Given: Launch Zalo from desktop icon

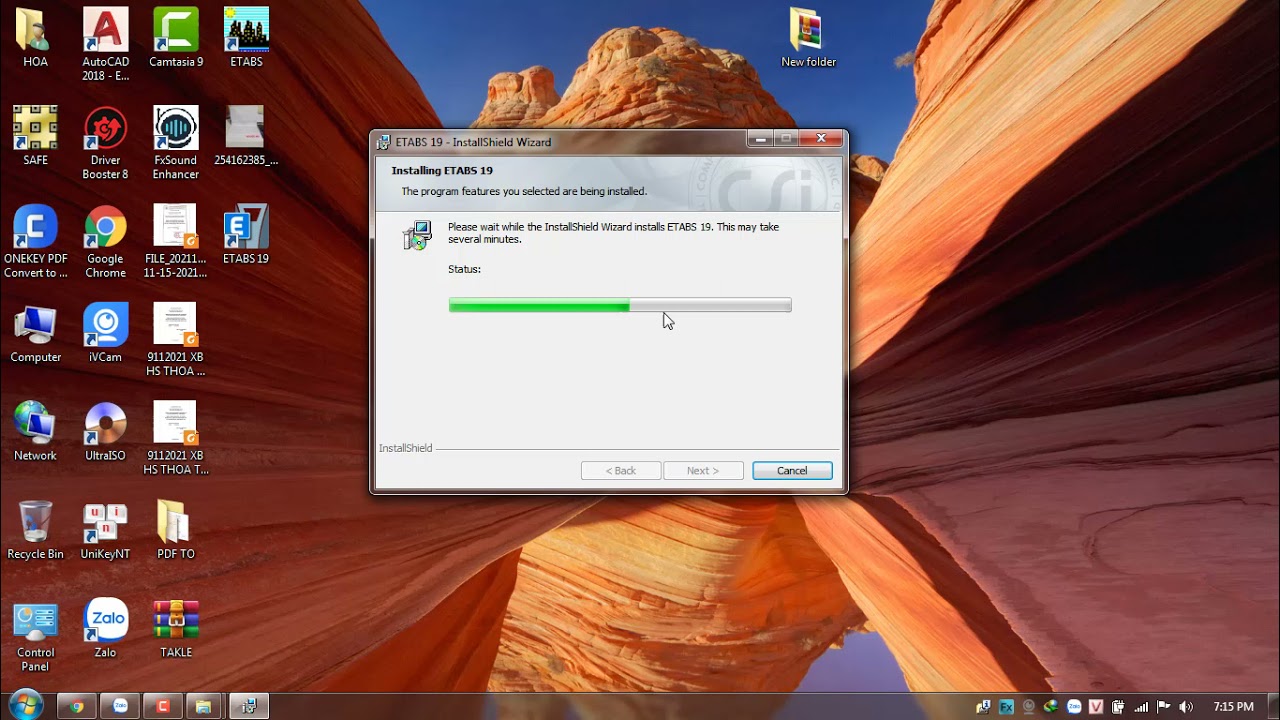Looking at the screenshot, I should [x=105, y=629].
